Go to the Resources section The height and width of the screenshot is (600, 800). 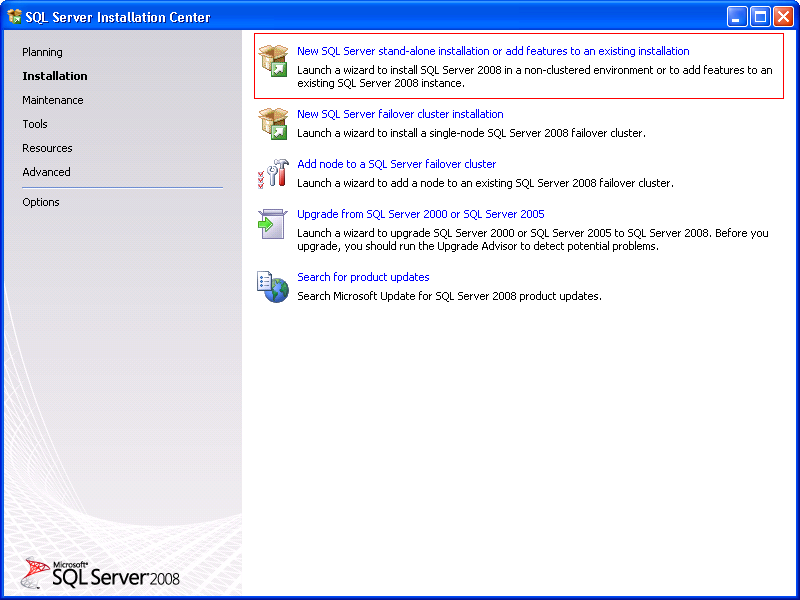tap(47, 148)
